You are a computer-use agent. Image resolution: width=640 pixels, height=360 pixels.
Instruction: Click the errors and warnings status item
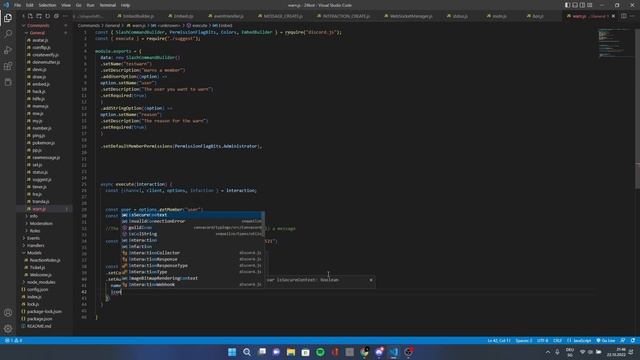pos(13,340)
